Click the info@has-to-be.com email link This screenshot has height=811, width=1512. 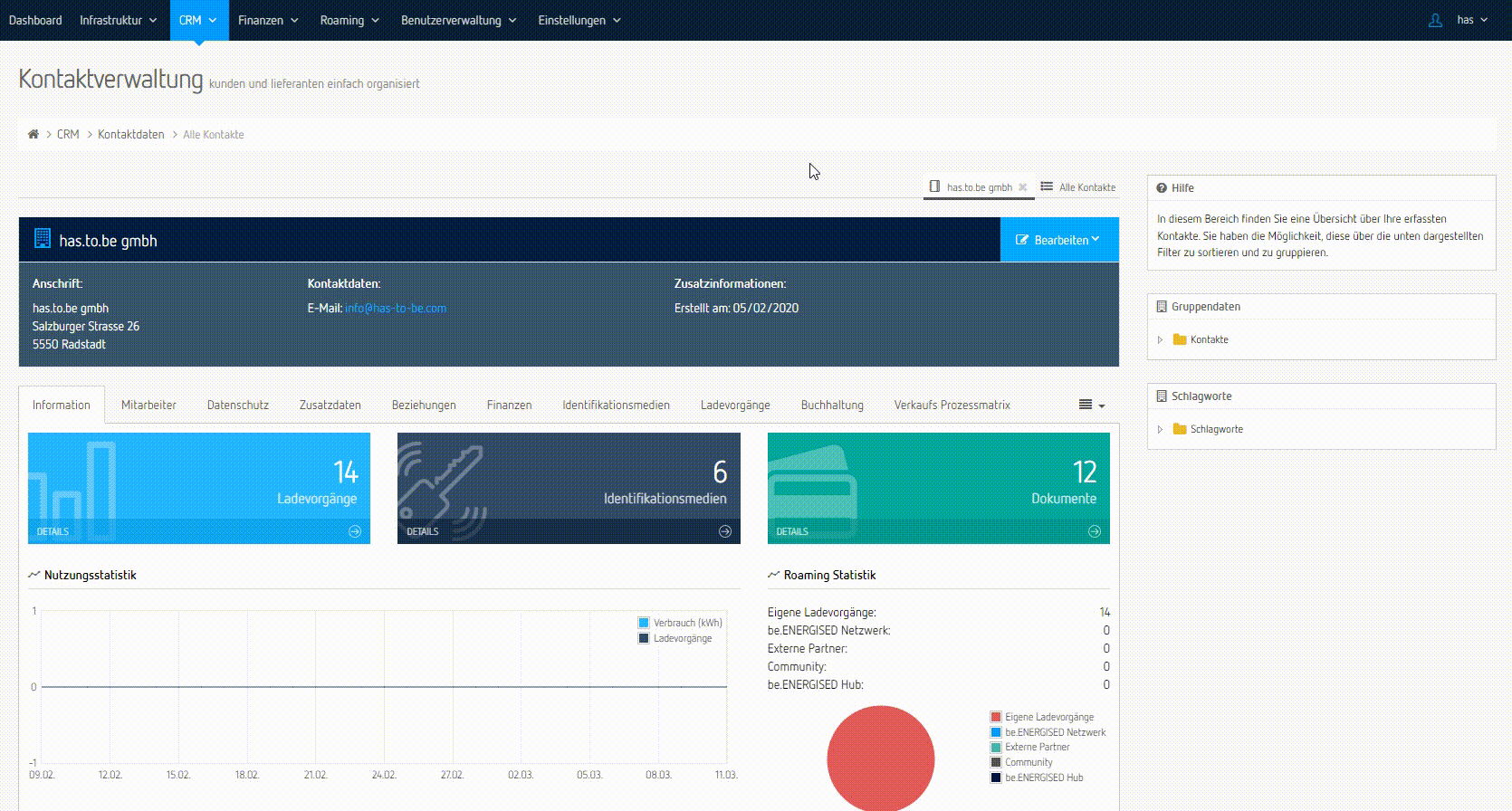[x=396, y=308]
